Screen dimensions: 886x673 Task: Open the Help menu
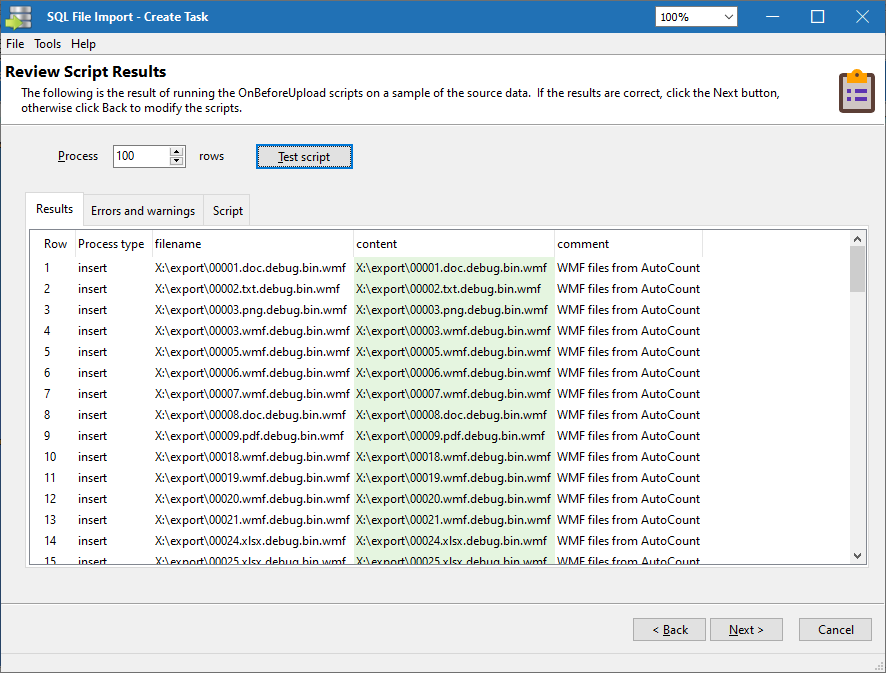click(83, 44)
